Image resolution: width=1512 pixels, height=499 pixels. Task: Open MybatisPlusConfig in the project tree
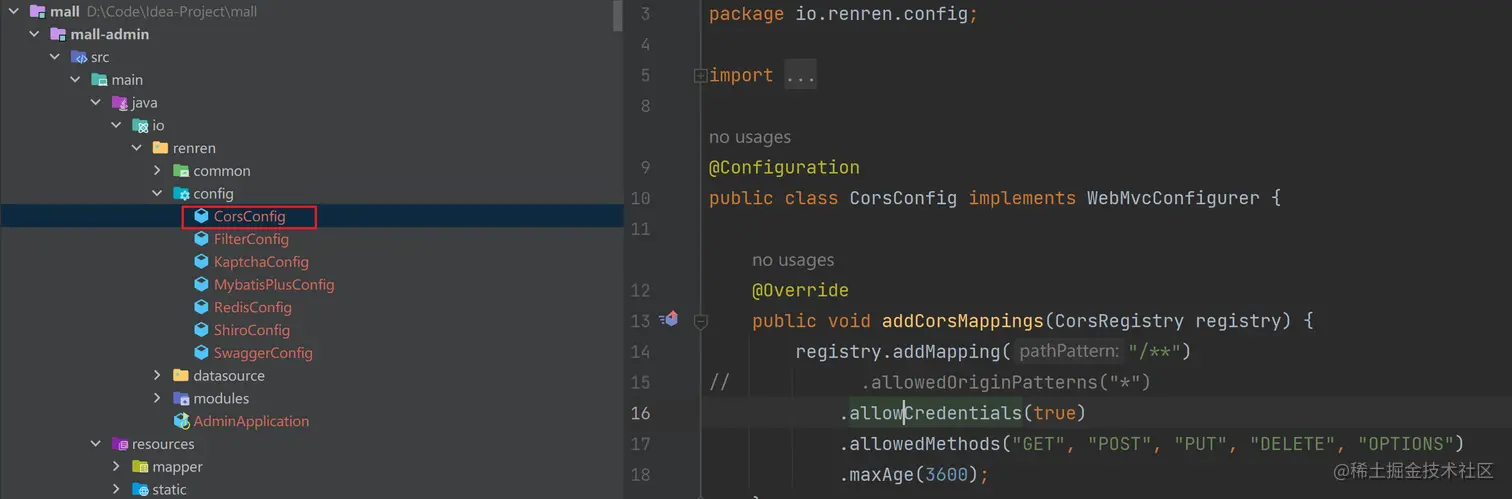click(274, 285)
